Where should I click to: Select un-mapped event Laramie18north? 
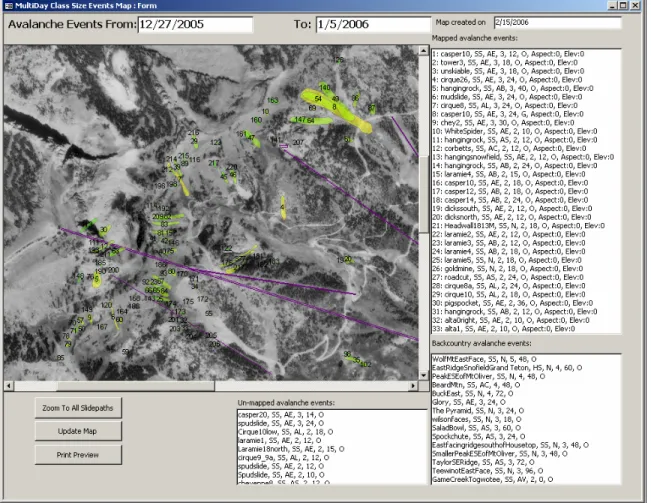(x=291, y=449)
